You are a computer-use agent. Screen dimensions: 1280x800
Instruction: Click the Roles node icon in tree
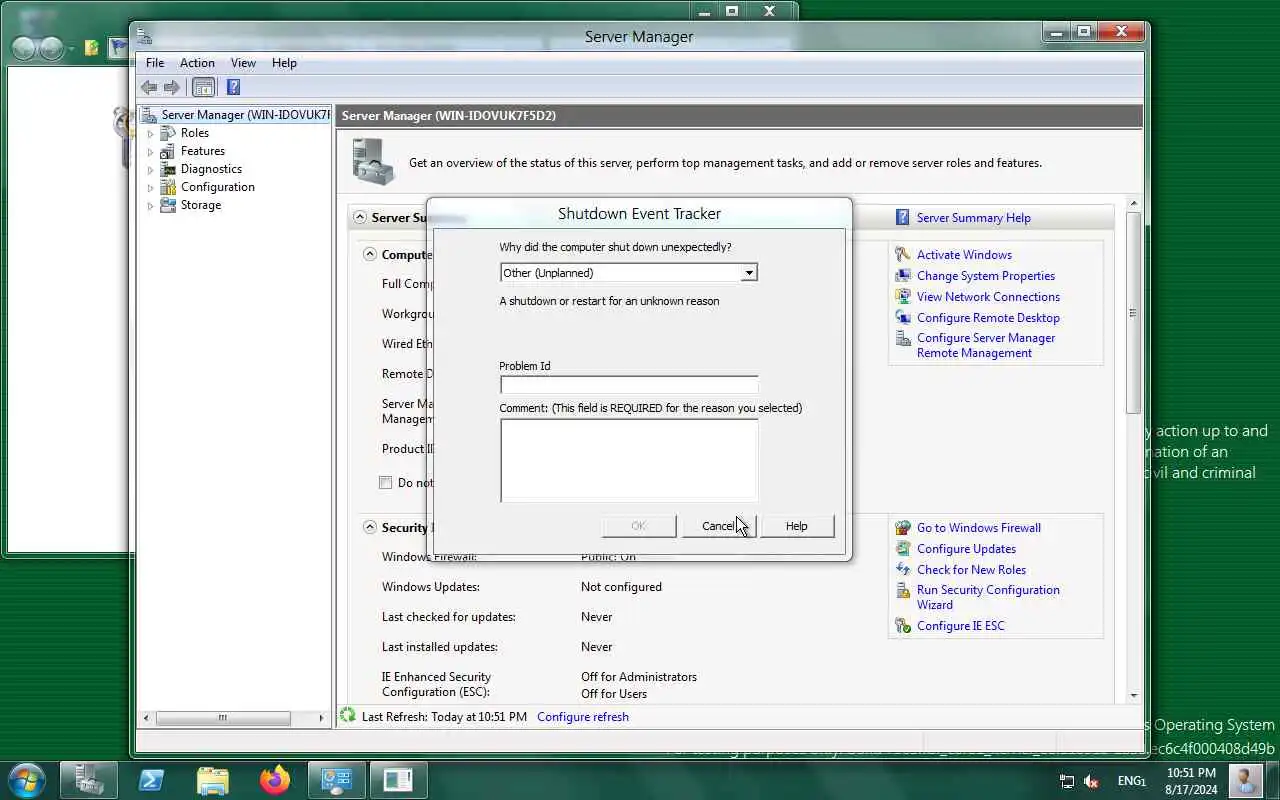[168, 133]
